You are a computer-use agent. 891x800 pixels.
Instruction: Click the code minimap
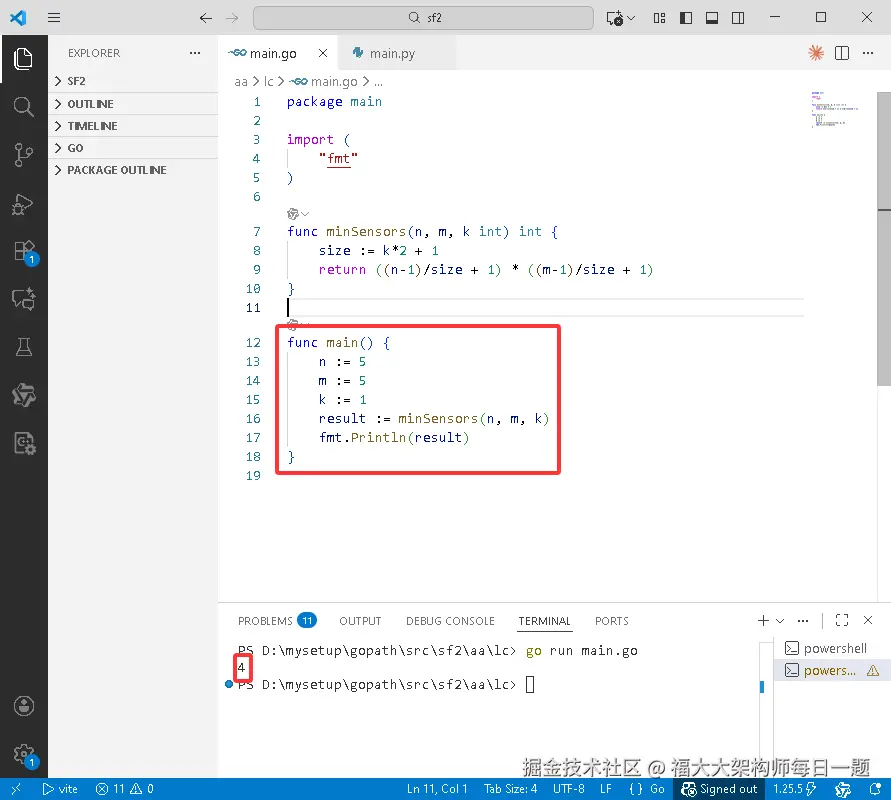[x=834, y=109]
